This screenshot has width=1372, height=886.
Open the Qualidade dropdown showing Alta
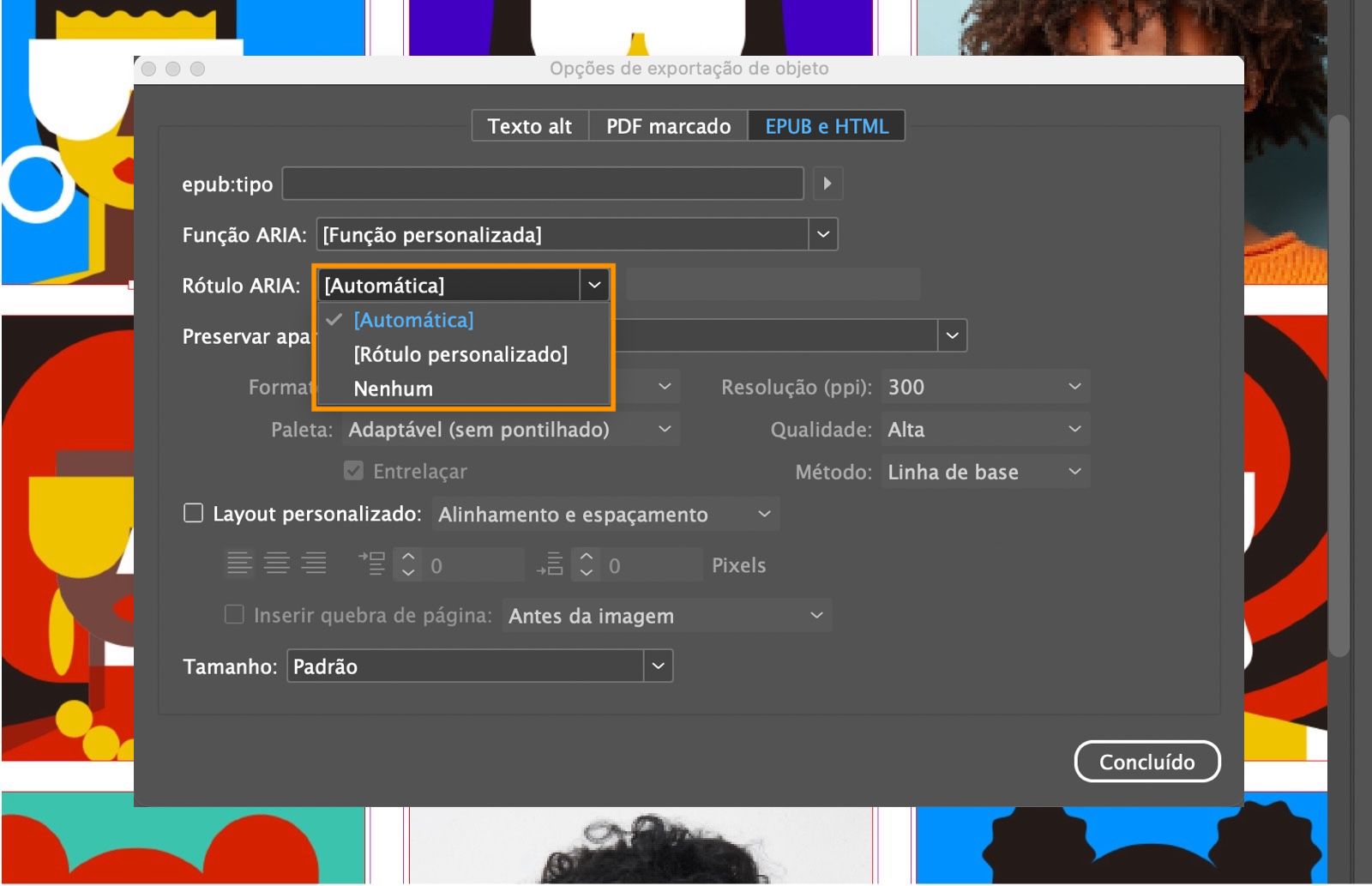click(x=984, y=429)
